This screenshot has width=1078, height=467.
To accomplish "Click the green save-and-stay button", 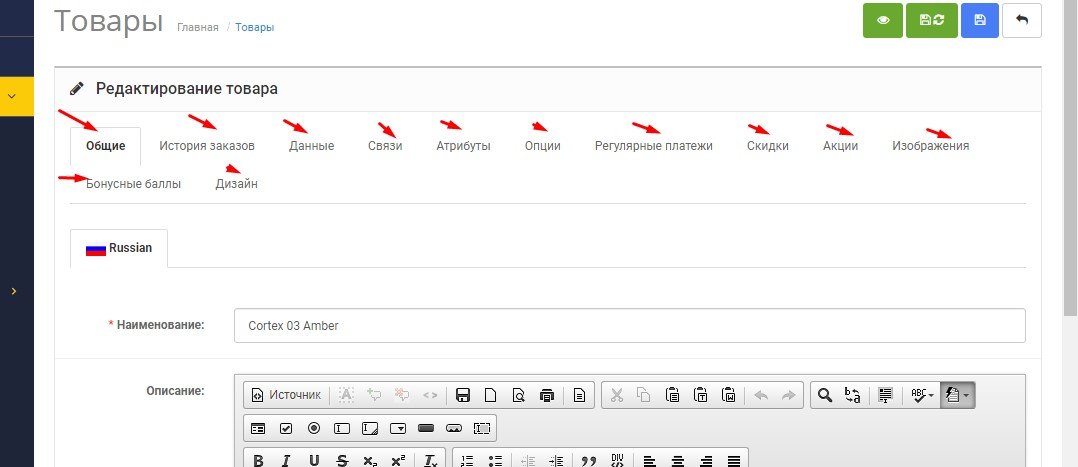I will coord(932,20).
